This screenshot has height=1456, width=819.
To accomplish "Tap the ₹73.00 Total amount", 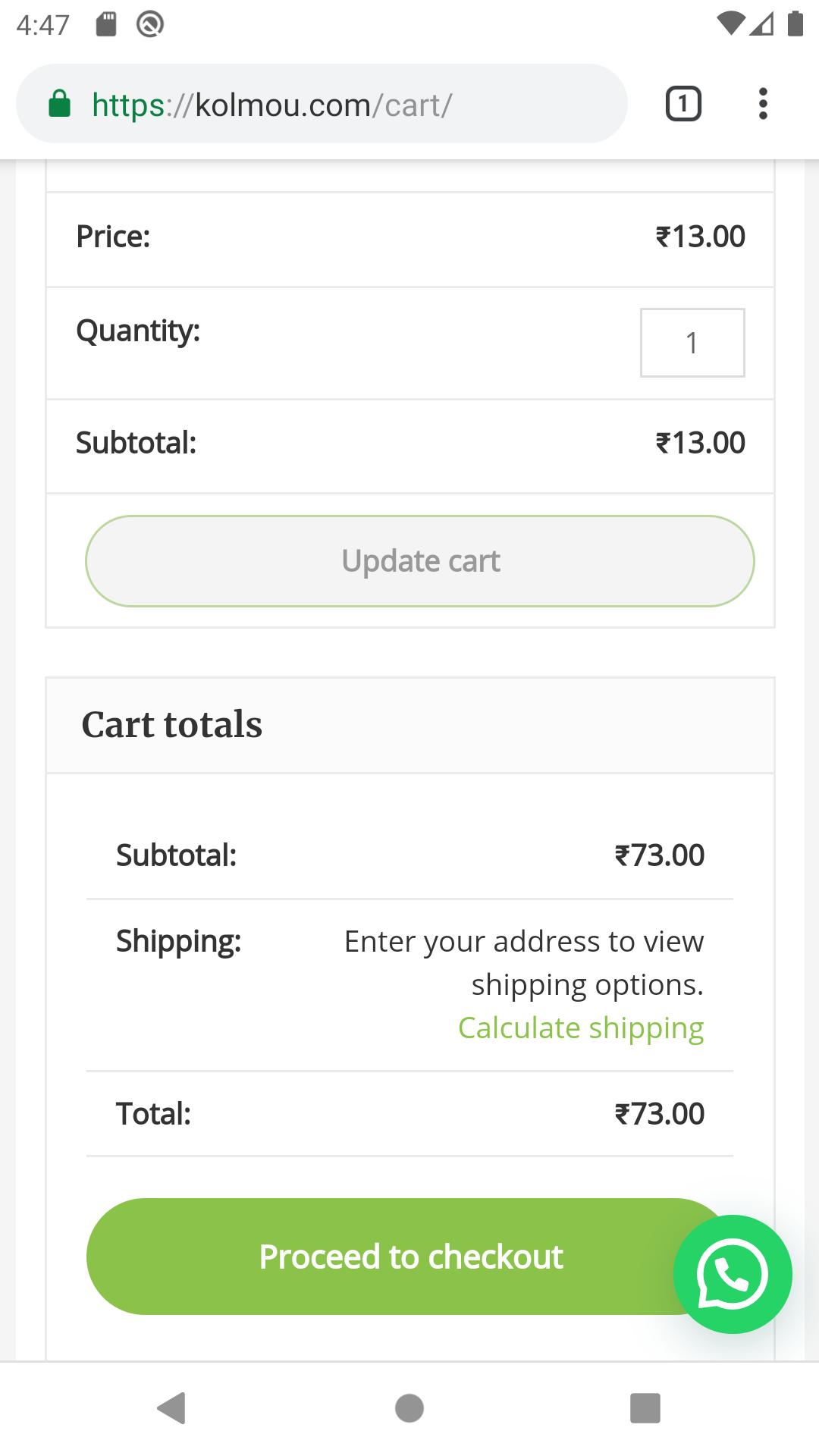I will point(659,1114).
